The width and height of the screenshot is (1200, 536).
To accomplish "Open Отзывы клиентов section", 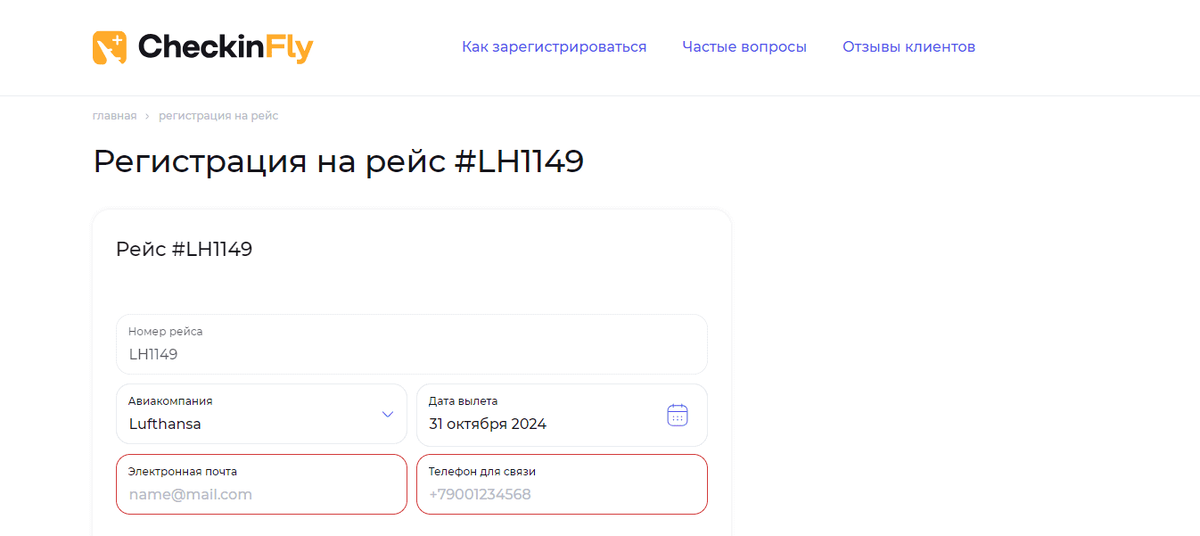I will click(x=909, y=47).
